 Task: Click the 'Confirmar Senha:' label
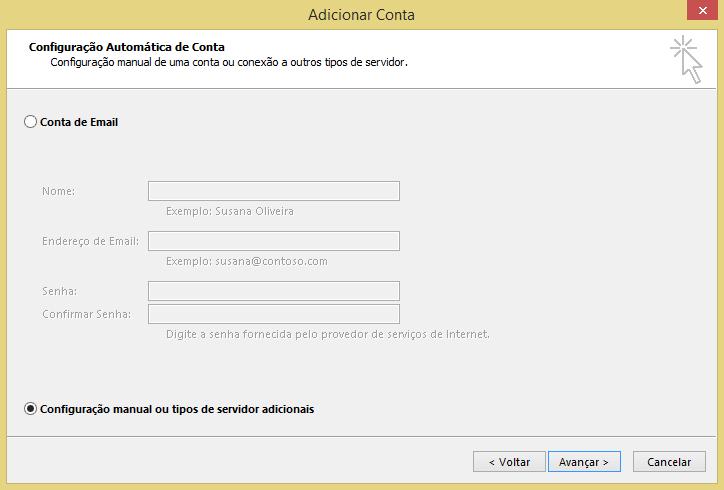[86, 314]
